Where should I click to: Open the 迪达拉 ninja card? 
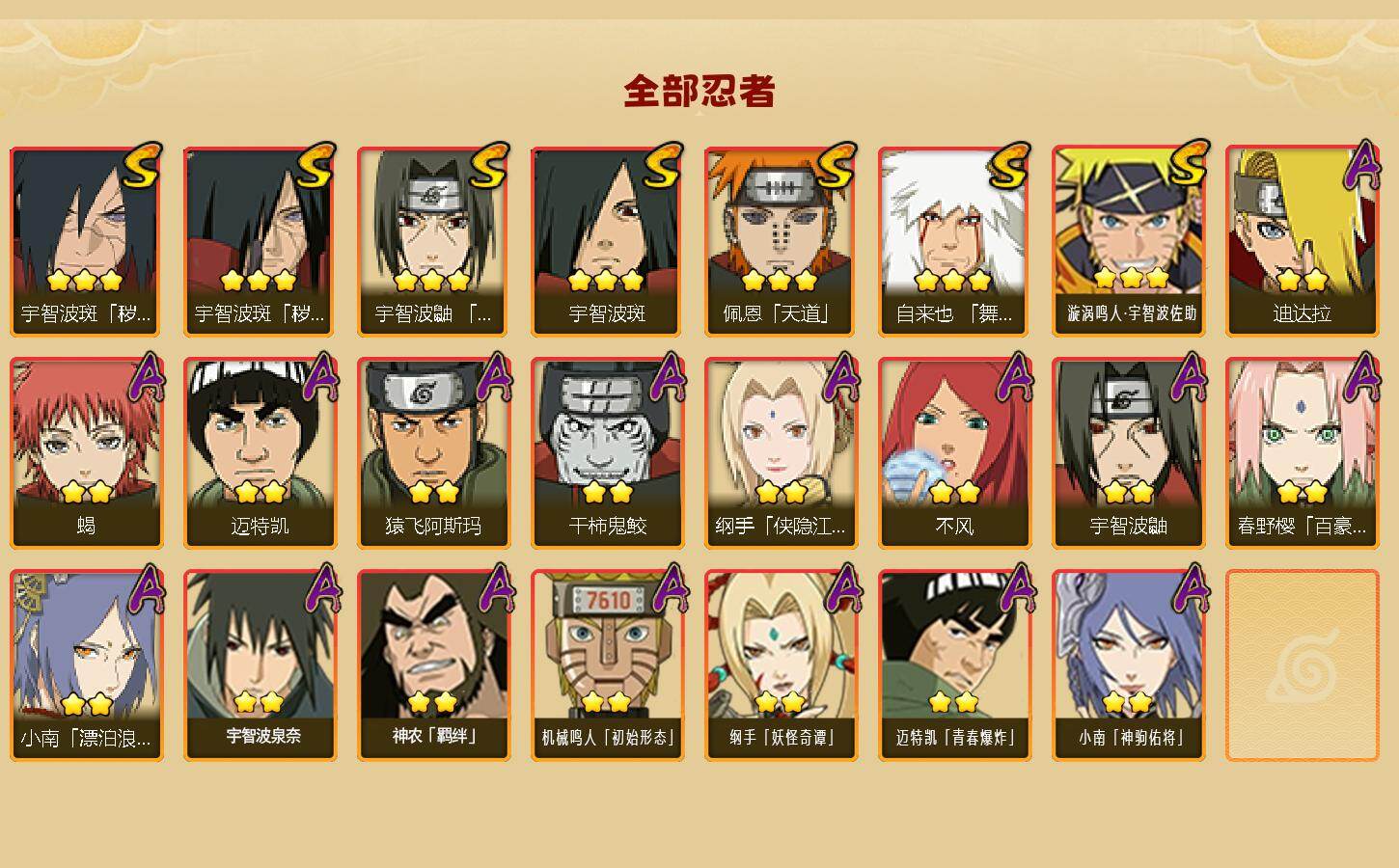click(1302, 241)
